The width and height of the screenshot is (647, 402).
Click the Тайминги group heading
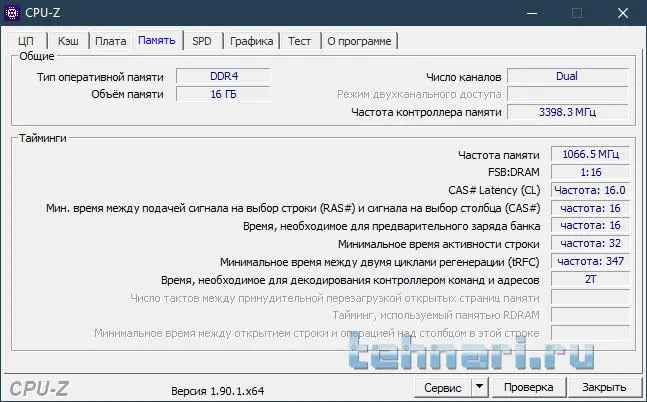43,138
